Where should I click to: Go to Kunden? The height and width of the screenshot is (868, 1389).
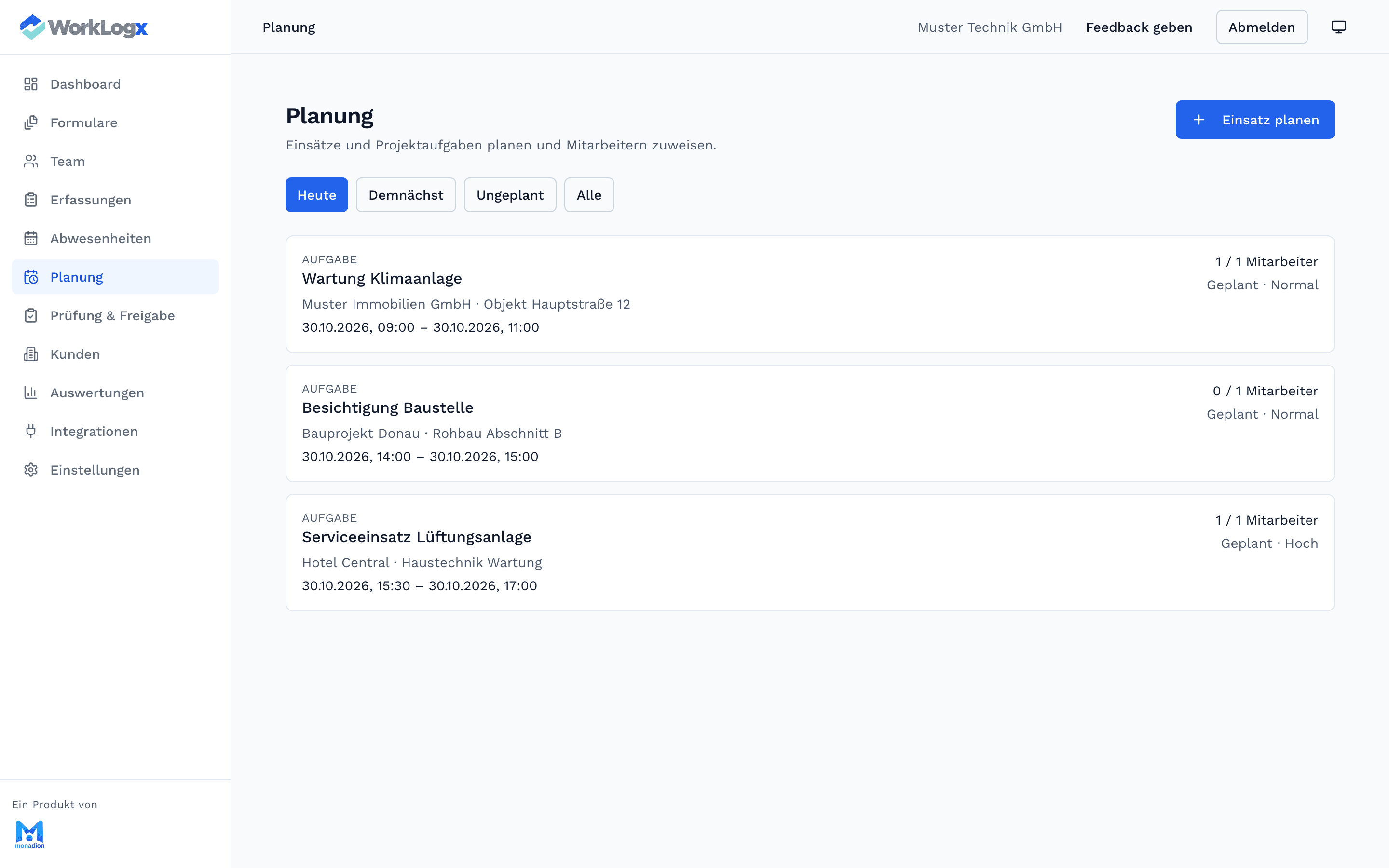(115, 354)
